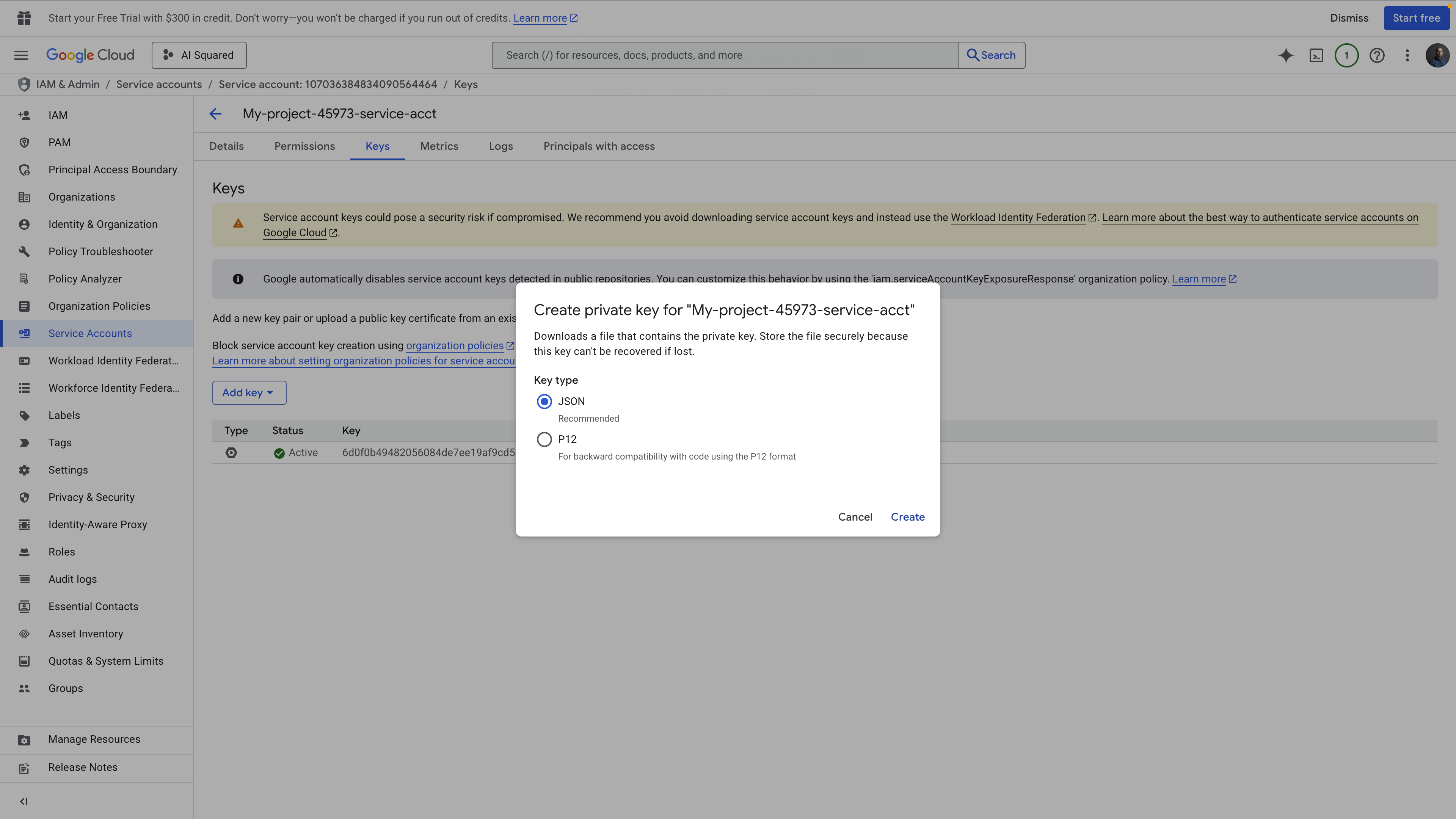Click the Asset Inventory diamond icon
This screenshot has height=819, width=1456.
[24, 634]
